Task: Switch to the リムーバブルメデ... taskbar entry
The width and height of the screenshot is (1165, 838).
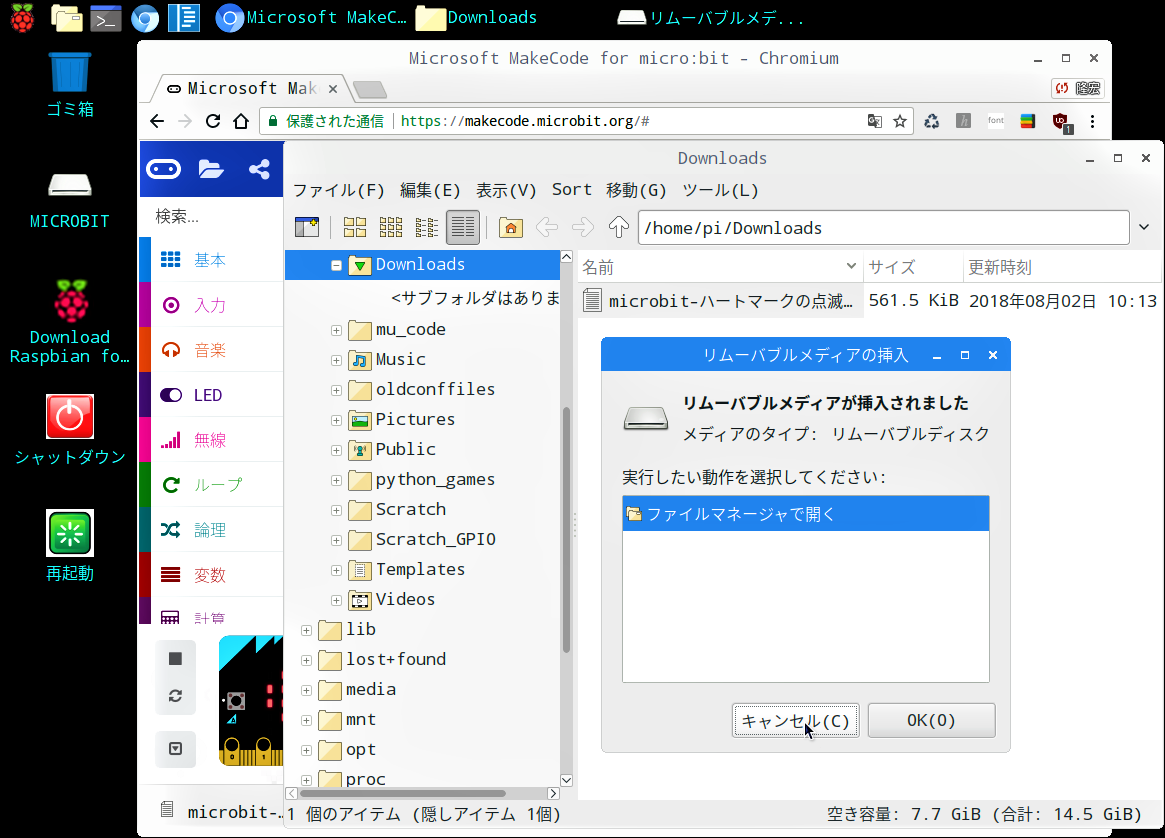Action: coord(711,17)
